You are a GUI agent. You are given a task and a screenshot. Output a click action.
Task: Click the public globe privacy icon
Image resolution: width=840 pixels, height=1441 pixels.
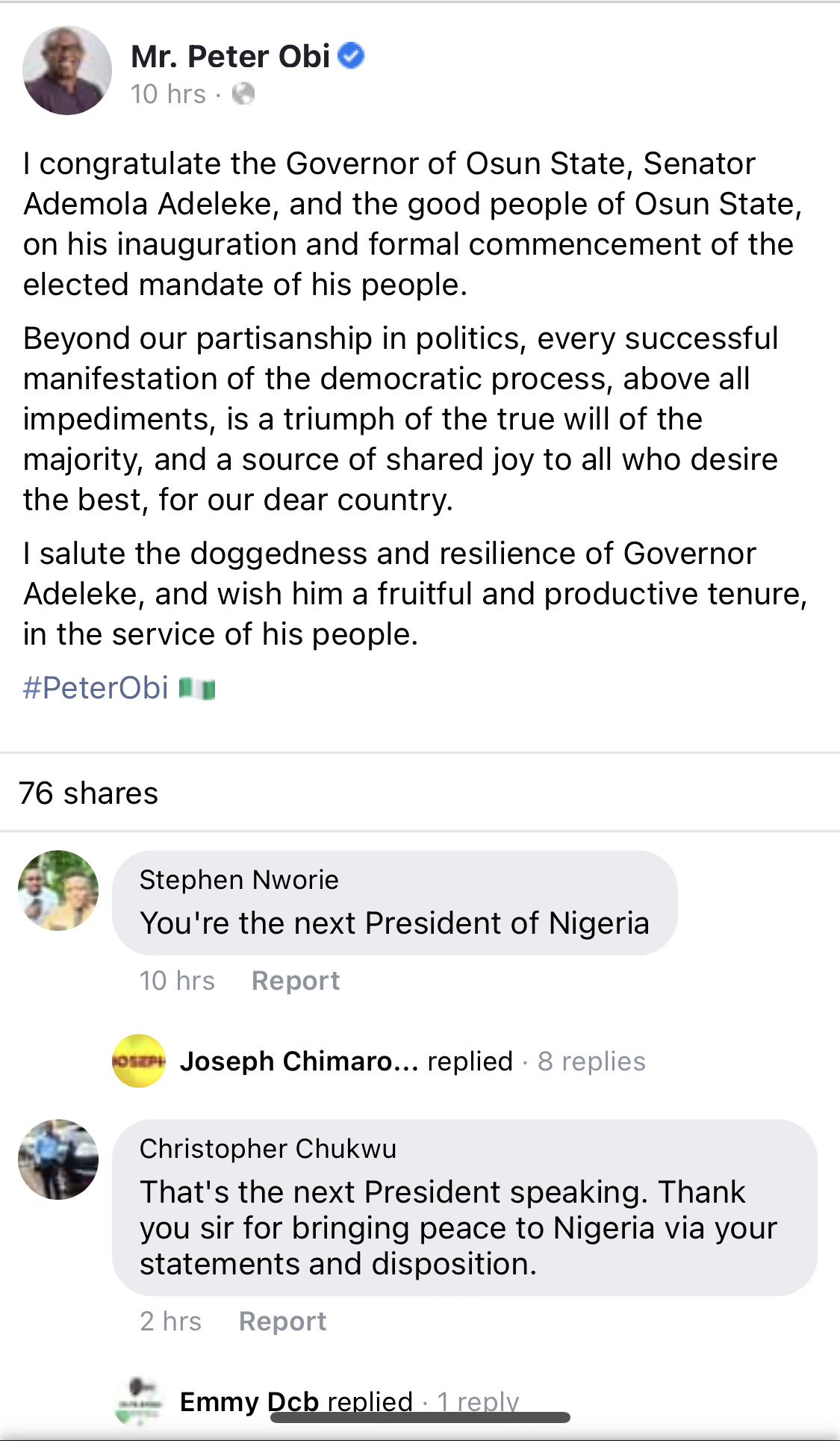[243, 94]
